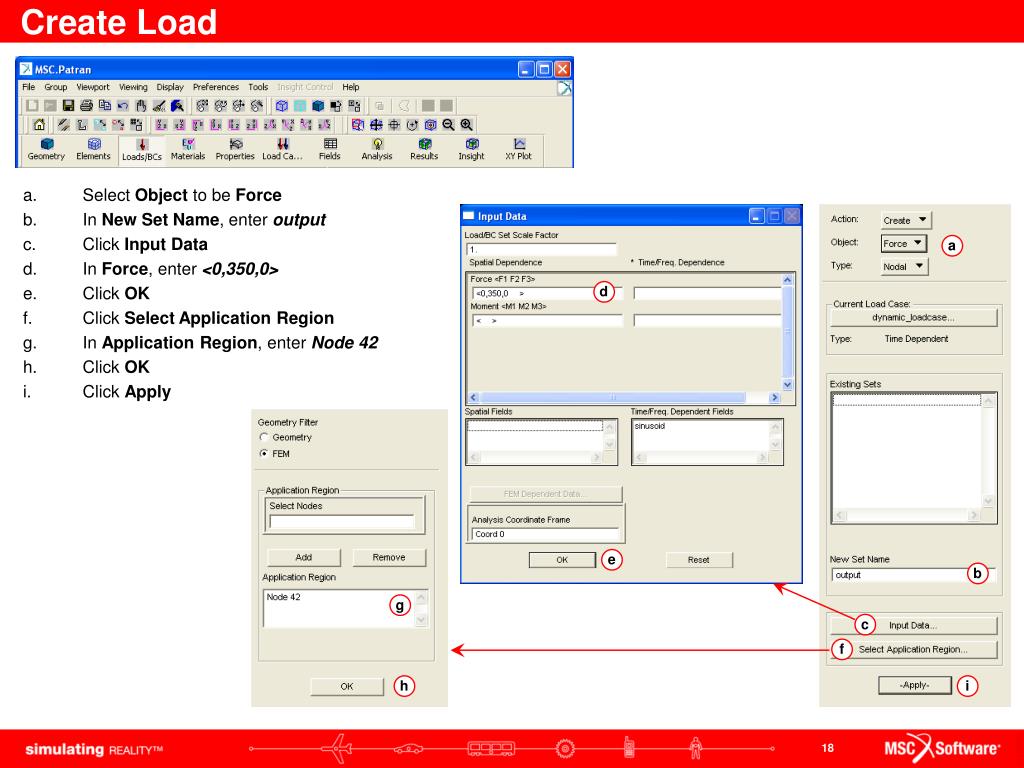The image size is (1024, 768).
Task: Select the Geometry radio button in Geometry Filter
Action: click(x=264, y=437)
